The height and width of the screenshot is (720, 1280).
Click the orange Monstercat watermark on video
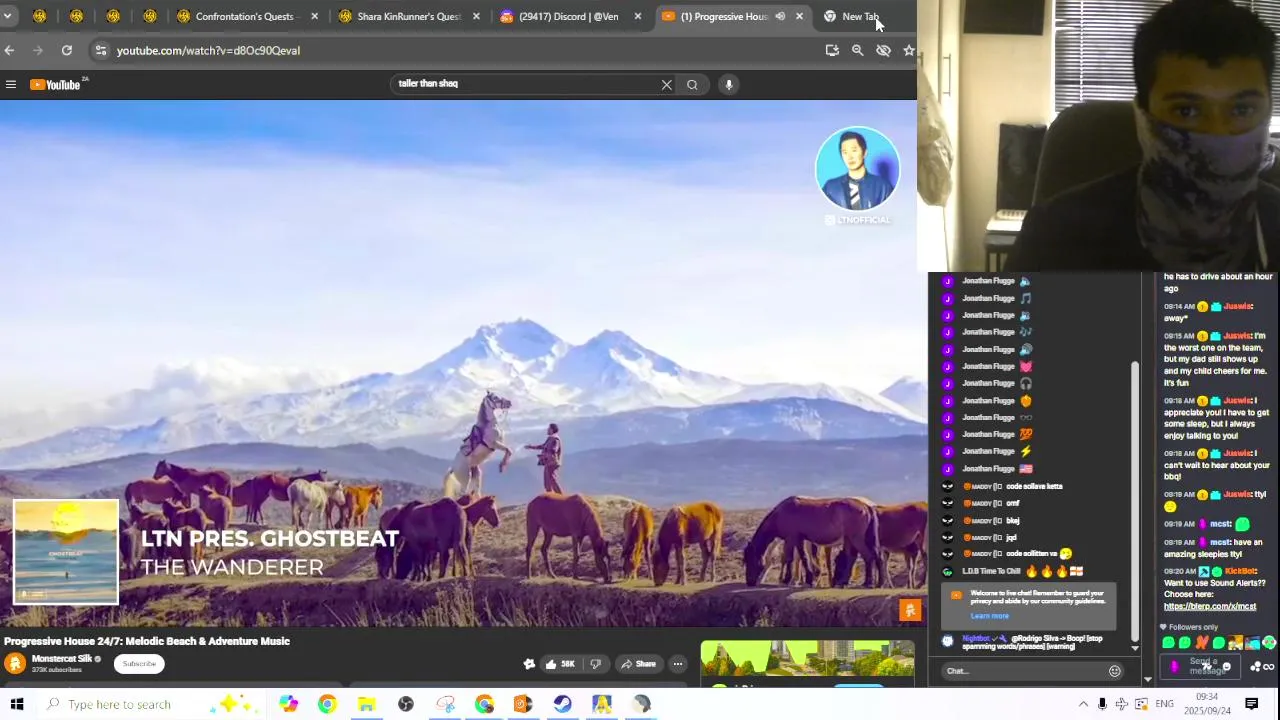tap(910, 609)
